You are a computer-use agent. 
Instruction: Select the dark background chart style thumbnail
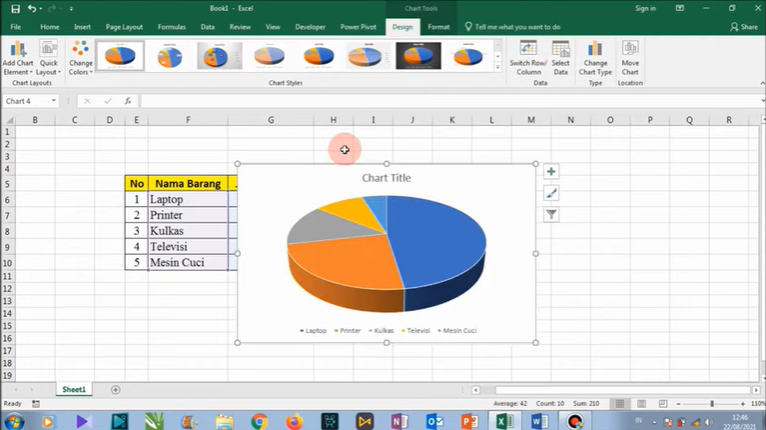coord(418,56)
